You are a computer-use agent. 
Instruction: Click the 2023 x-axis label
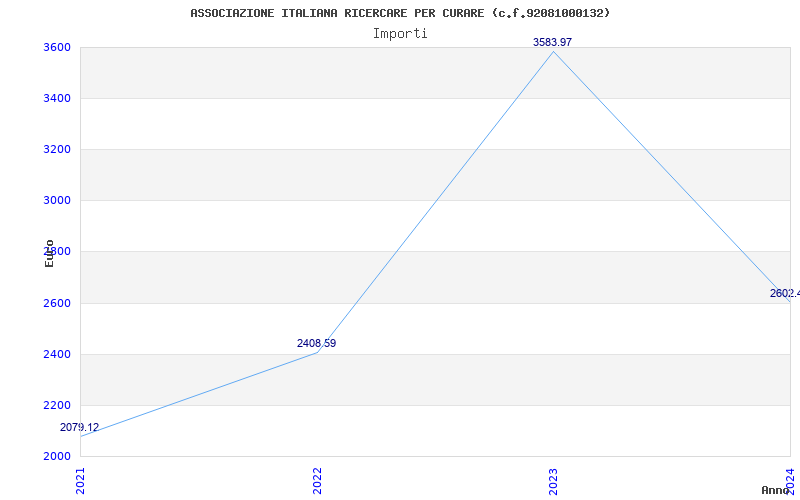pos(554,481)
